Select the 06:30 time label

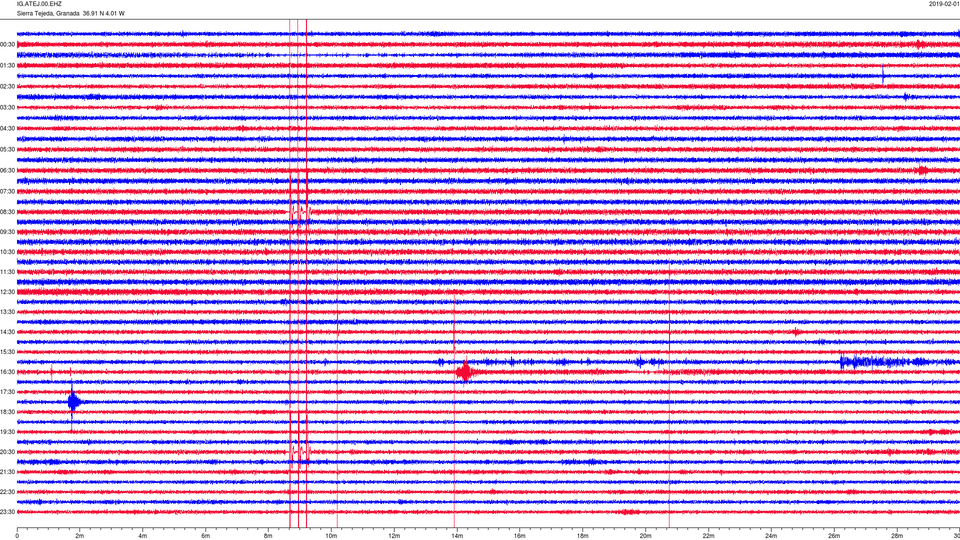click(x=7, y=171)
